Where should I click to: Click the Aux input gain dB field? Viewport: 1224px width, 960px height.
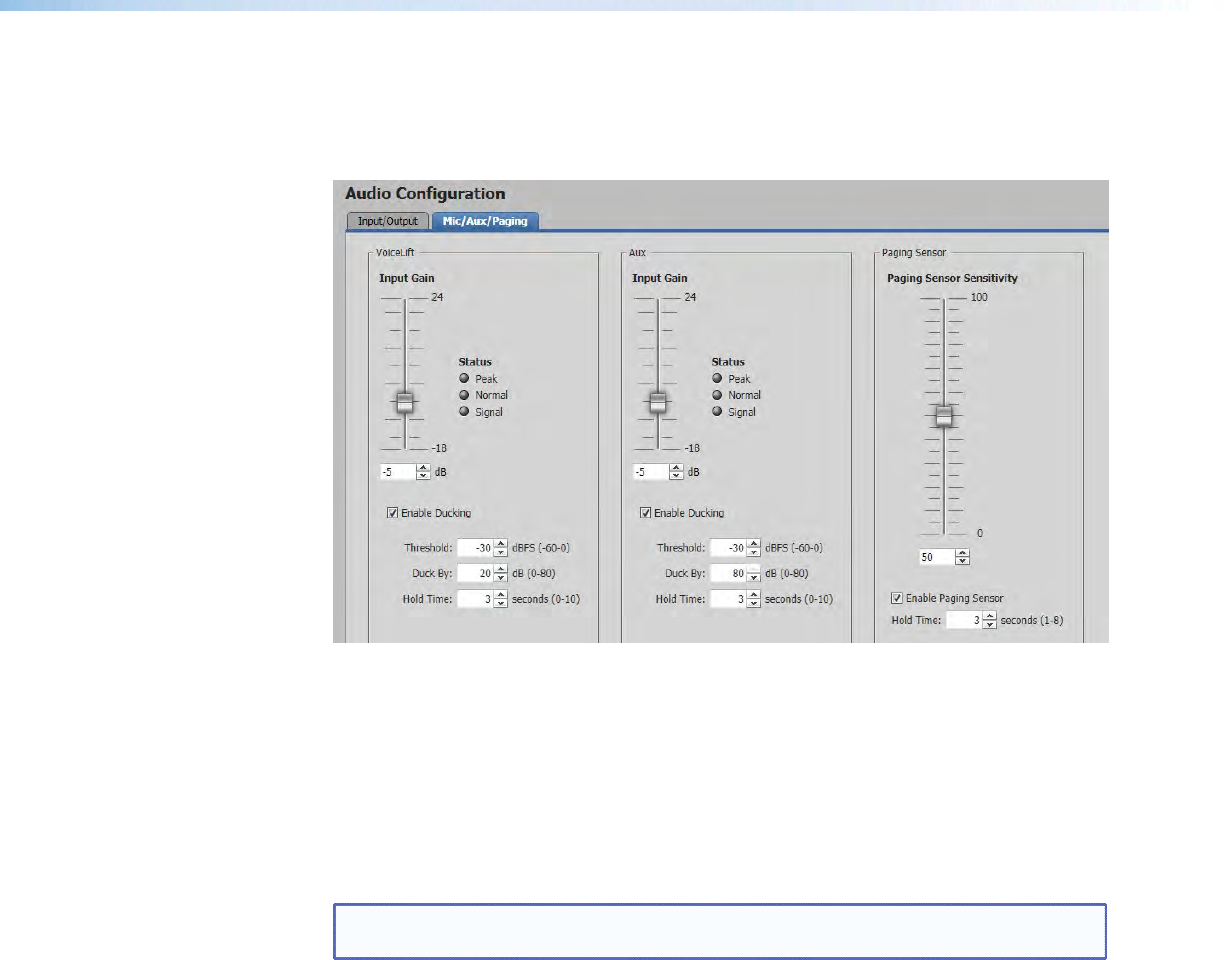point(651,472)
